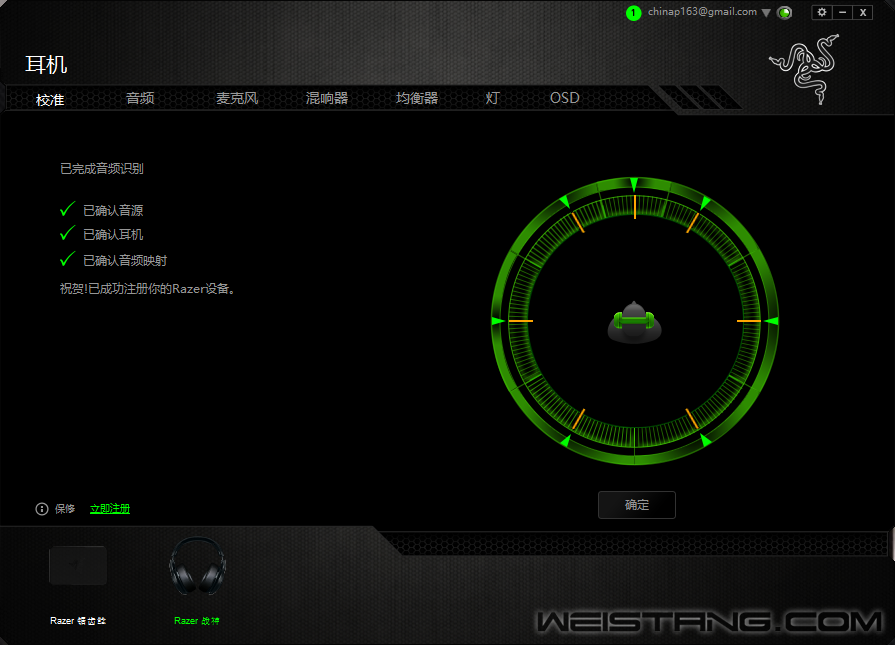Image resolution: width=895 pixels, height=645 pixels.
Task: Confirm with the 确定 button
Action: tap(637, 505)
